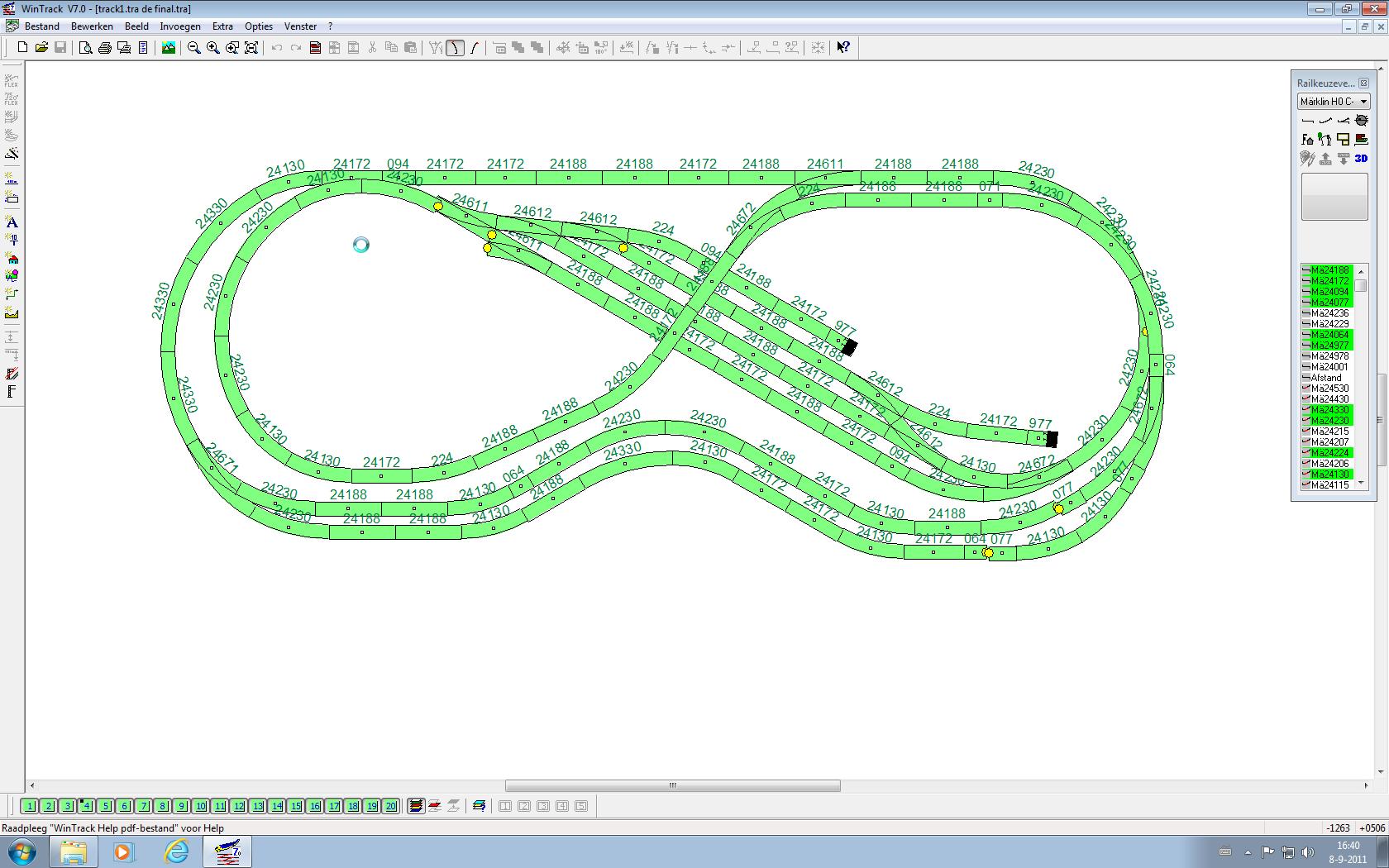Open the 3D view button
1389x868 pixels.
point(1362,158)
